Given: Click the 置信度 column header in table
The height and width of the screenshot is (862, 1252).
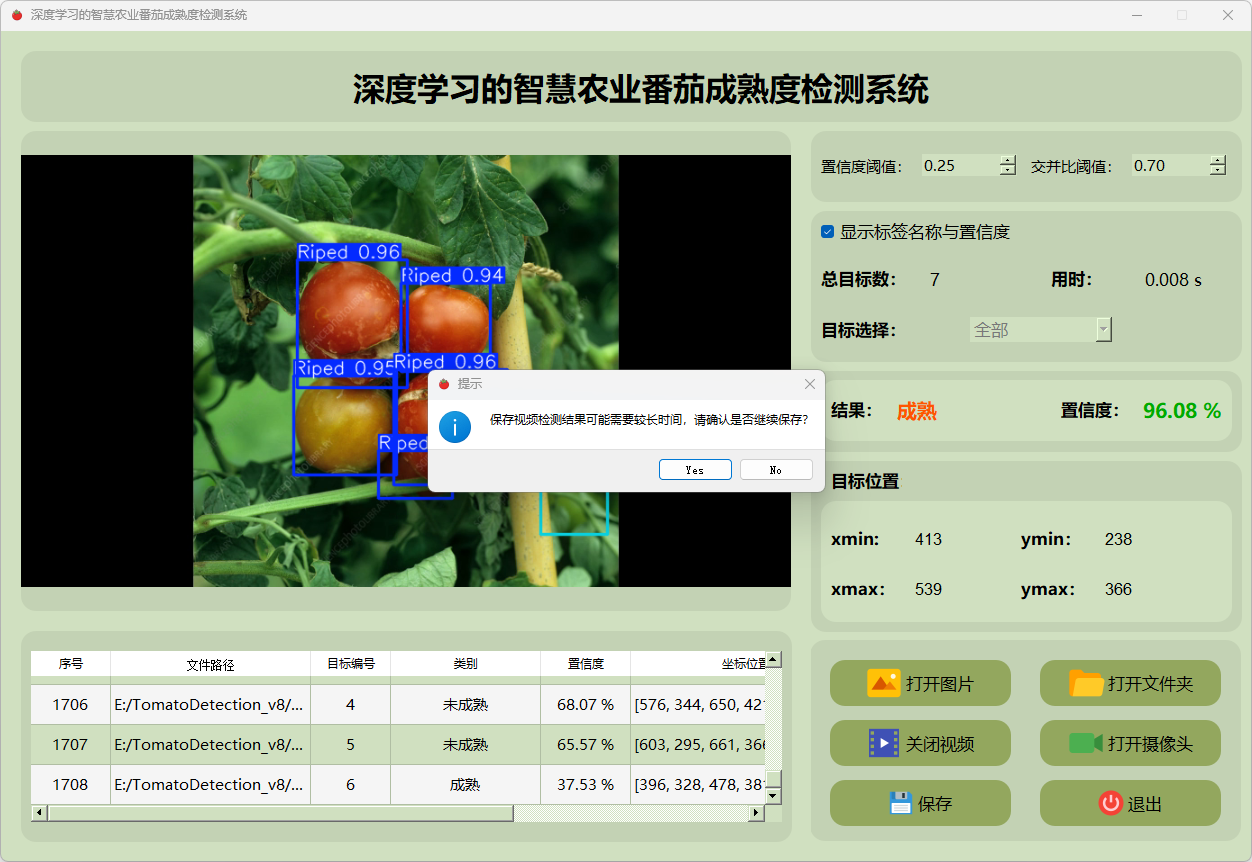Looking at the screenshot, I should 585,663.
